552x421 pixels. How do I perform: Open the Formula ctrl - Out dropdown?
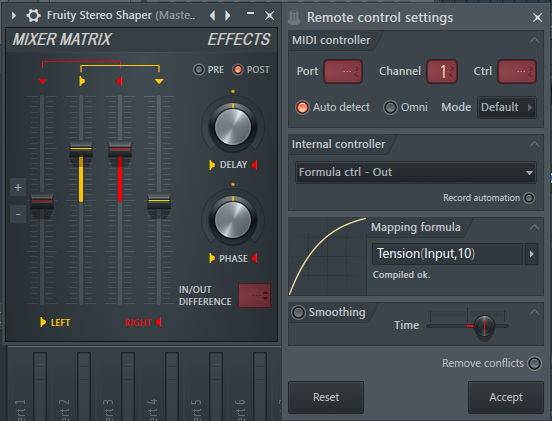coord(416,172)
